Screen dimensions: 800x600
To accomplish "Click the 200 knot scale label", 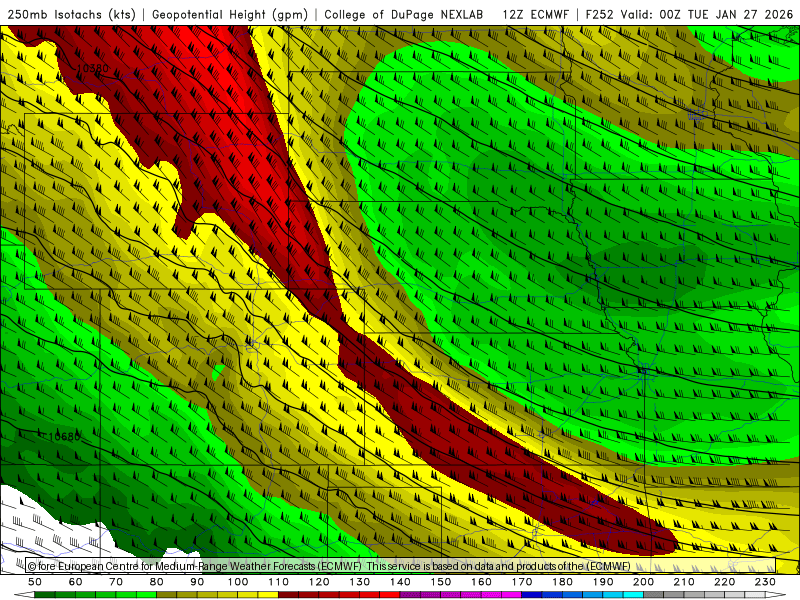I will click(x=643, y=582).
